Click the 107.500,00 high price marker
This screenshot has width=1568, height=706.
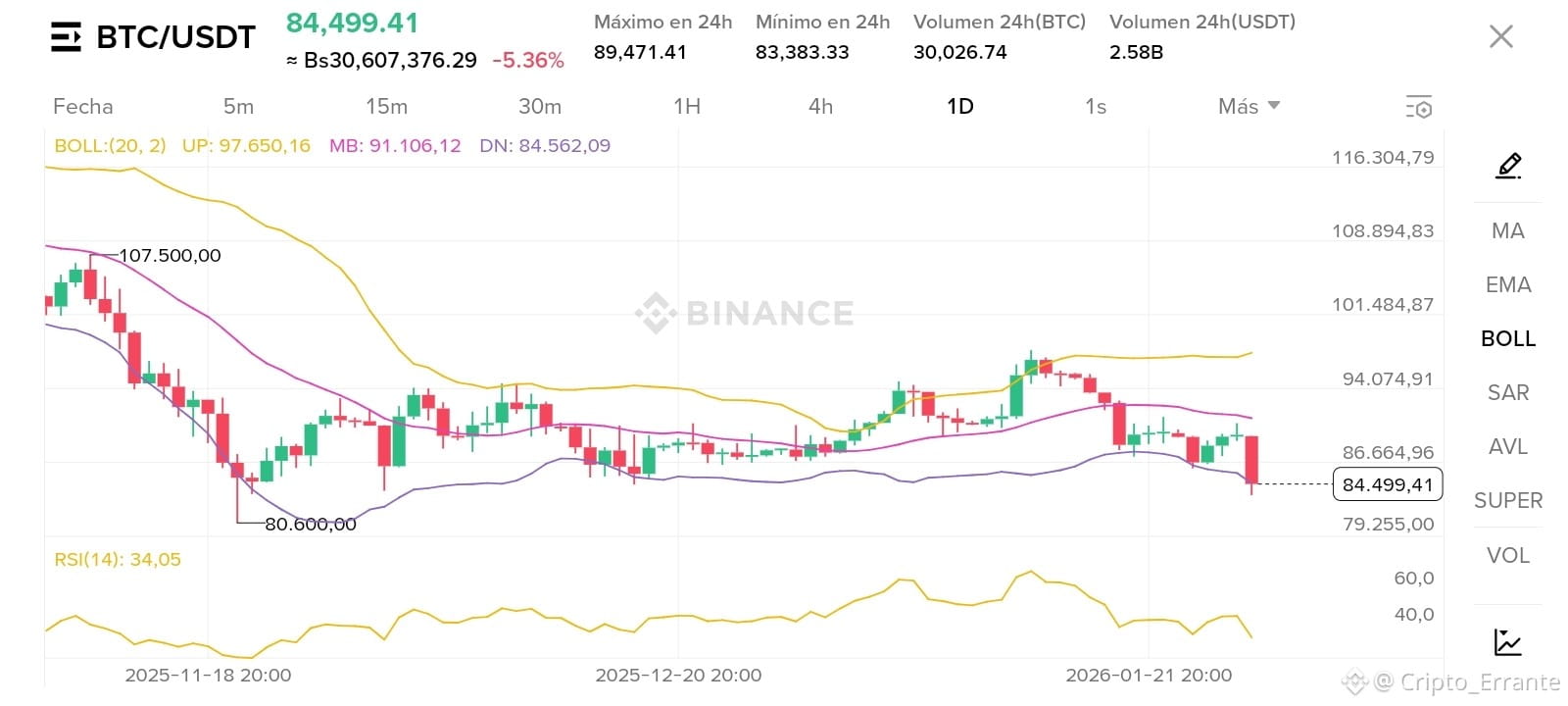pos(170,255)
